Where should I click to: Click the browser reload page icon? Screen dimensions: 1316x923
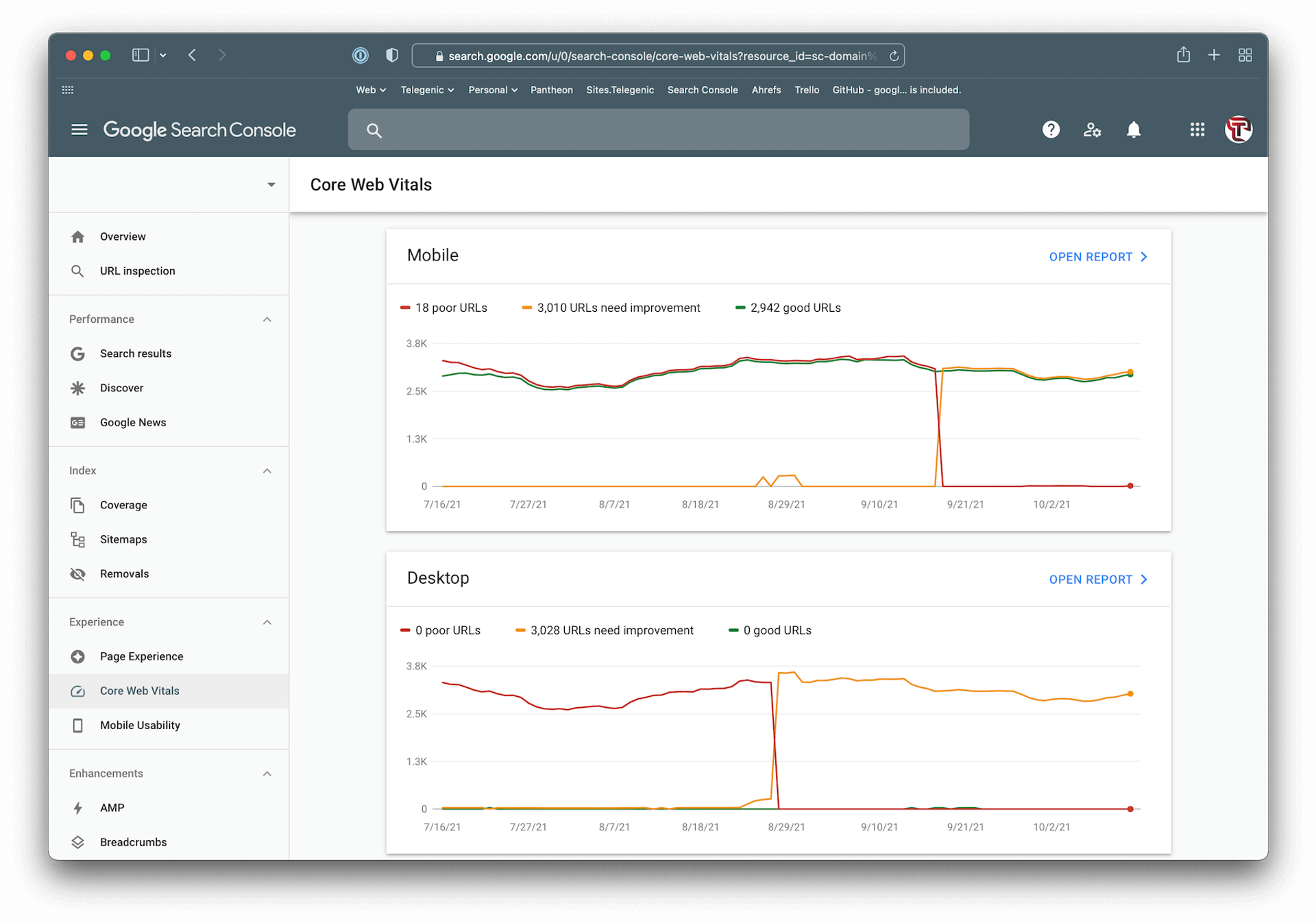click(894, 56)
